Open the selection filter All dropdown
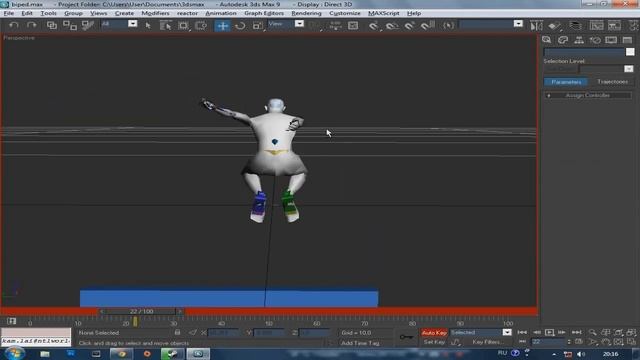This screenshot has height=360, width=640. coord(133,24)
